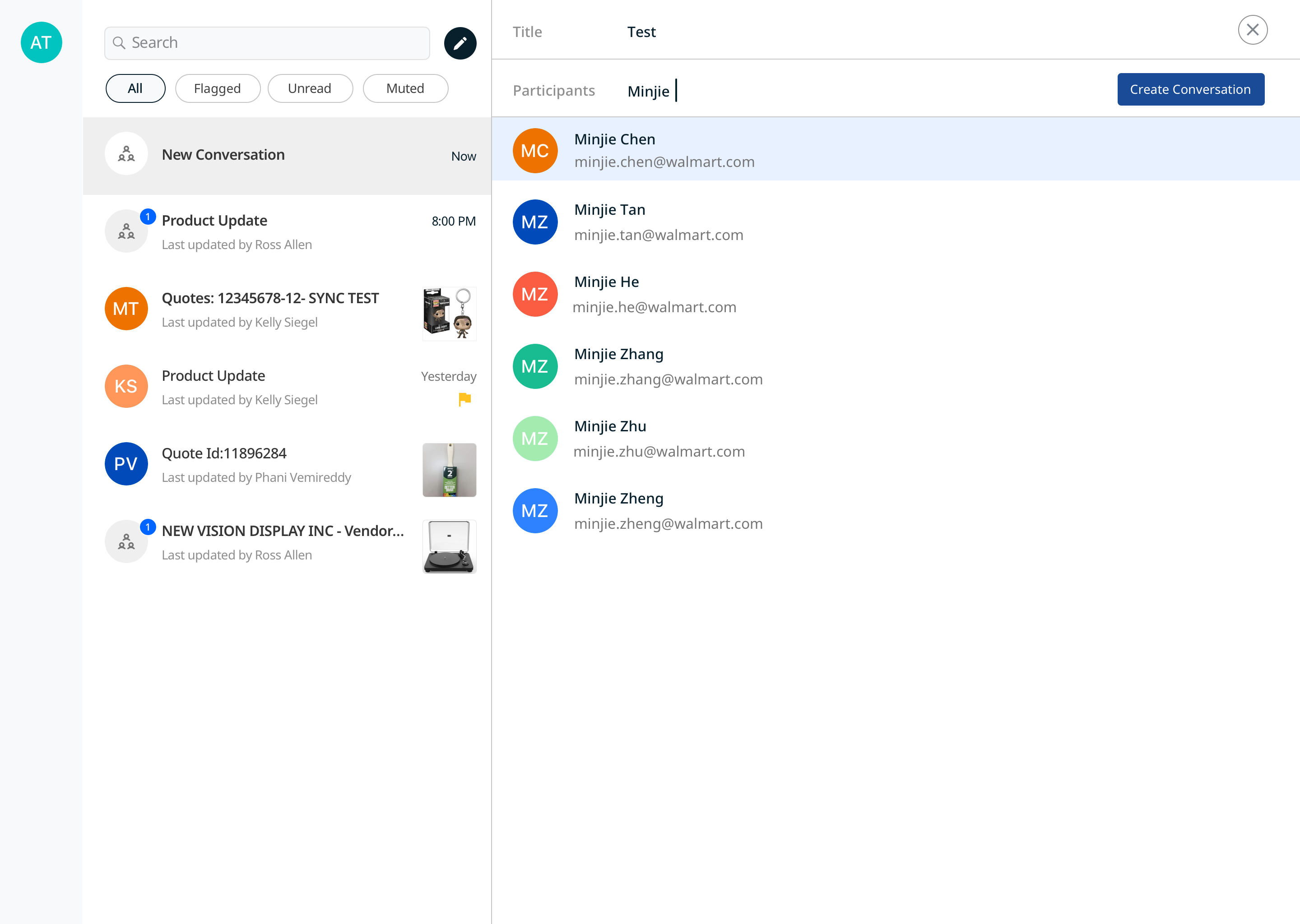Viewport: 1300px width, 924px height.
Task: Click Phani Vemireddy's PV avatar
Action: coord(126,464)
